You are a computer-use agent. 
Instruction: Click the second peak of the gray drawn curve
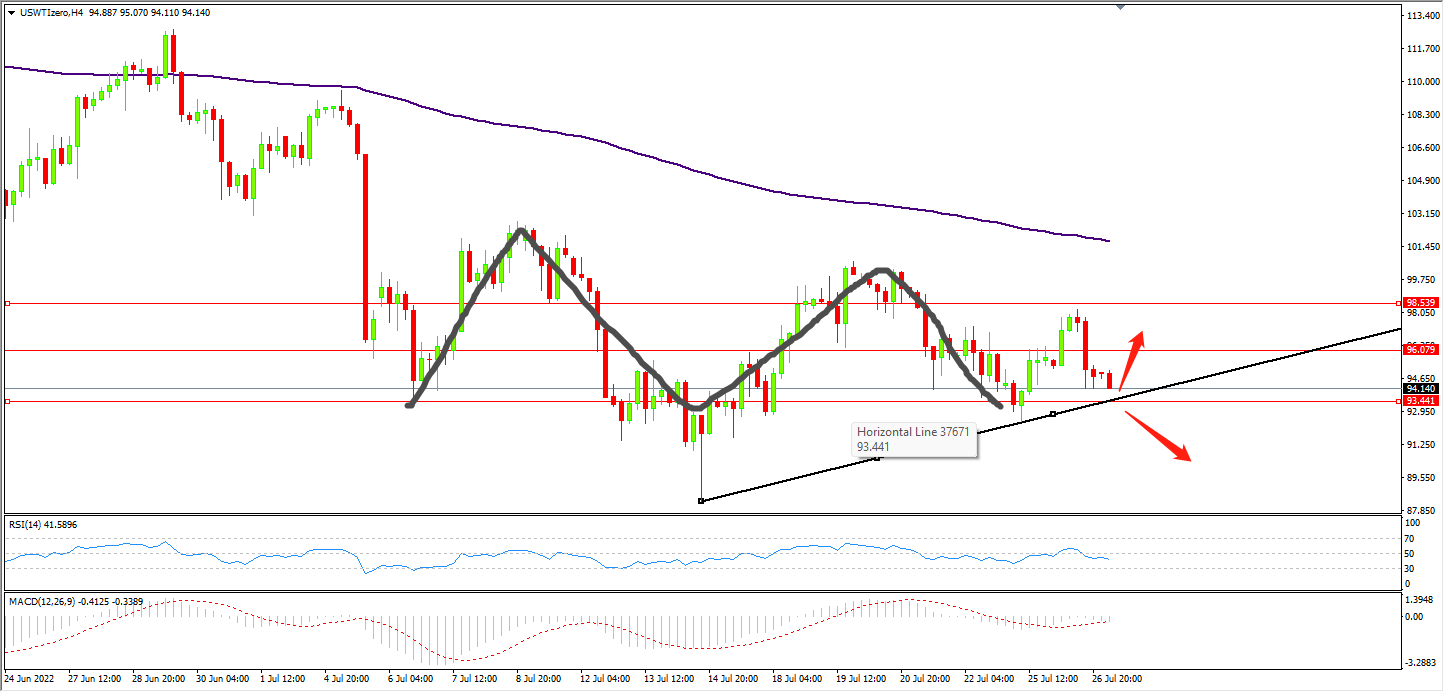coord(880,270)
